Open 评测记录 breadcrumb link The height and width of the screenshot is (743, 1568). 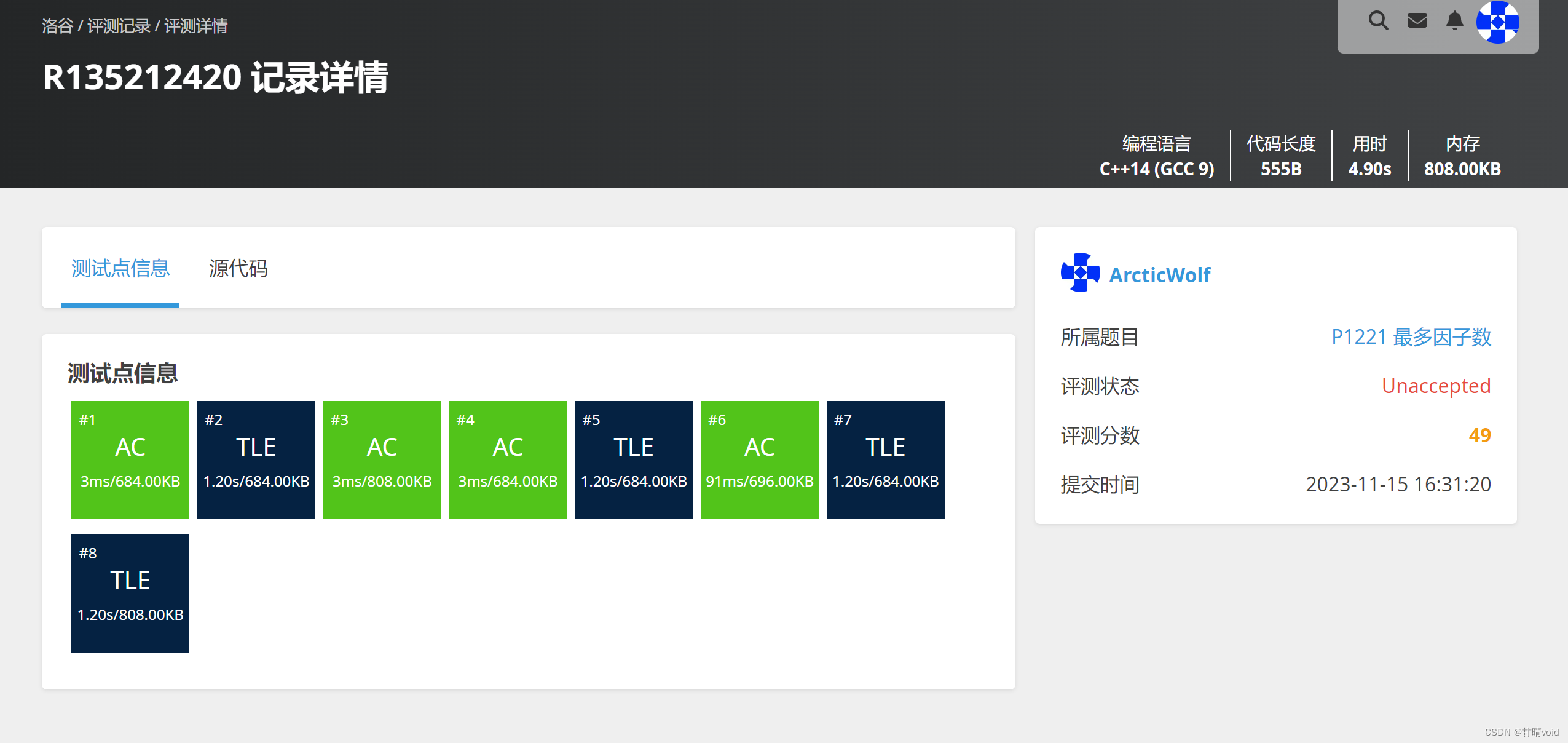[x=119, y=26]
